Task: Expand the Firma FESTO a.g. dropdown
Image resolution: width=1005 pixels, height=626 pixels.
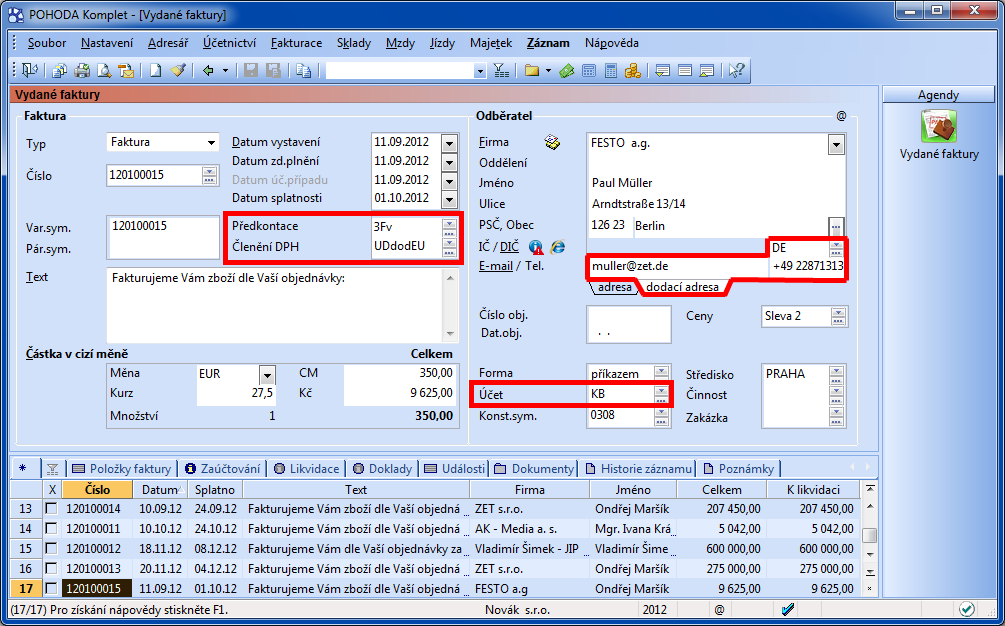Action: pos(836,145)
